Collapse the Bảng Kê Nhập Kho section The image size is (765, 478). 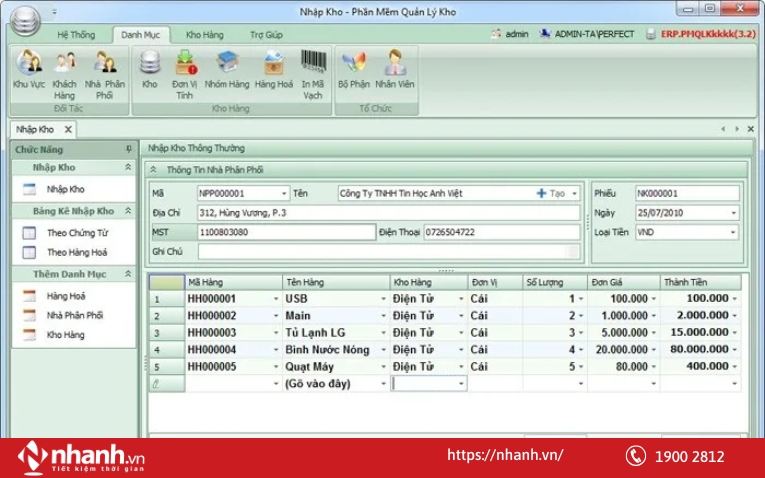tap(127, 211)
